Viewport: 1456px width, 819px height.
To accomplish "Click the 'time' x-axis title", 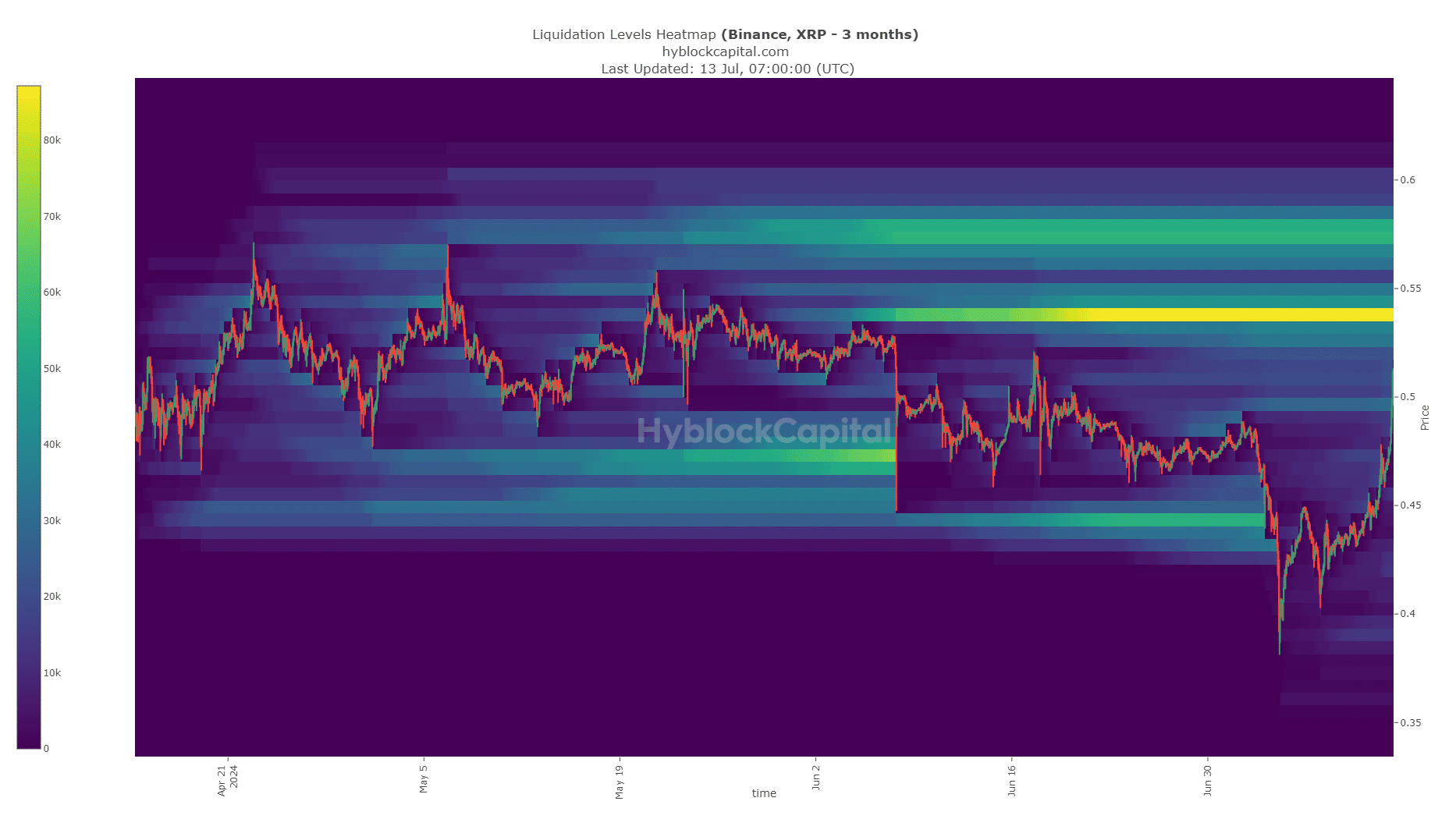I will click(x=764, y=793).
